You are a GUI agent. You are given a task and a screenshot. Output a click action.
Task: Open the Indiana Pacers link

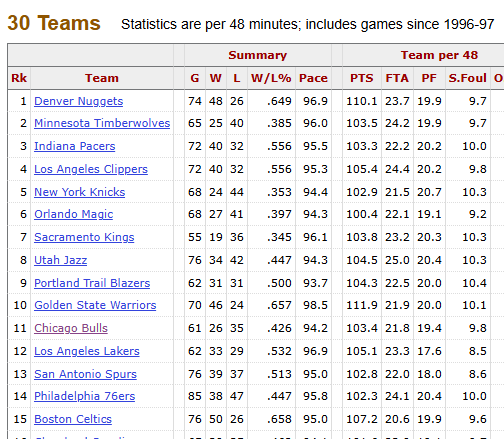(75, 146)
